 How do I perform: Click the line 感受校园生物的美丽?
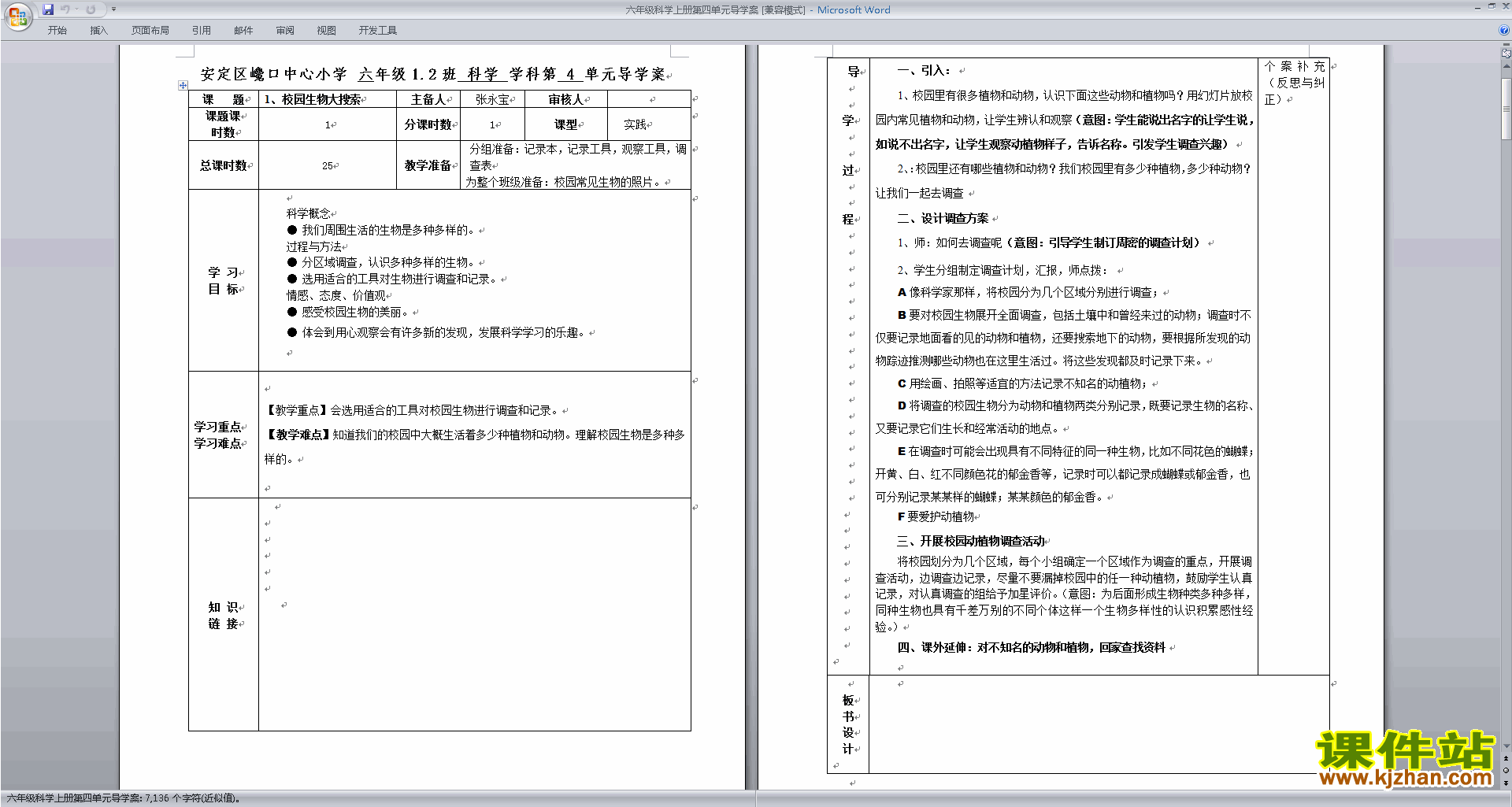[x=350, y=312]
